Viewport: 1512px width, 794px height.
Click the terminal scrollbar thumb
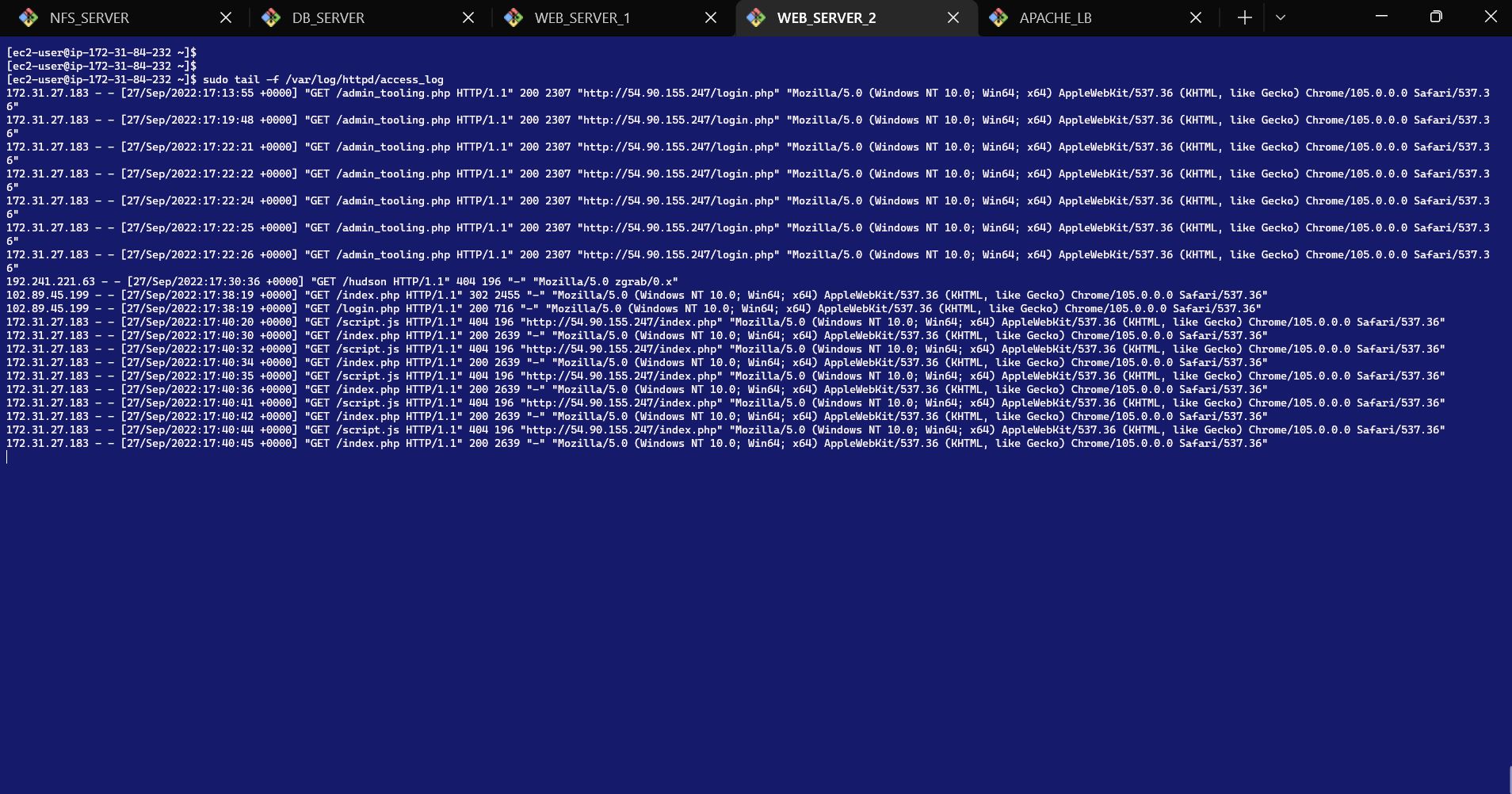(x=1509, y=780)
